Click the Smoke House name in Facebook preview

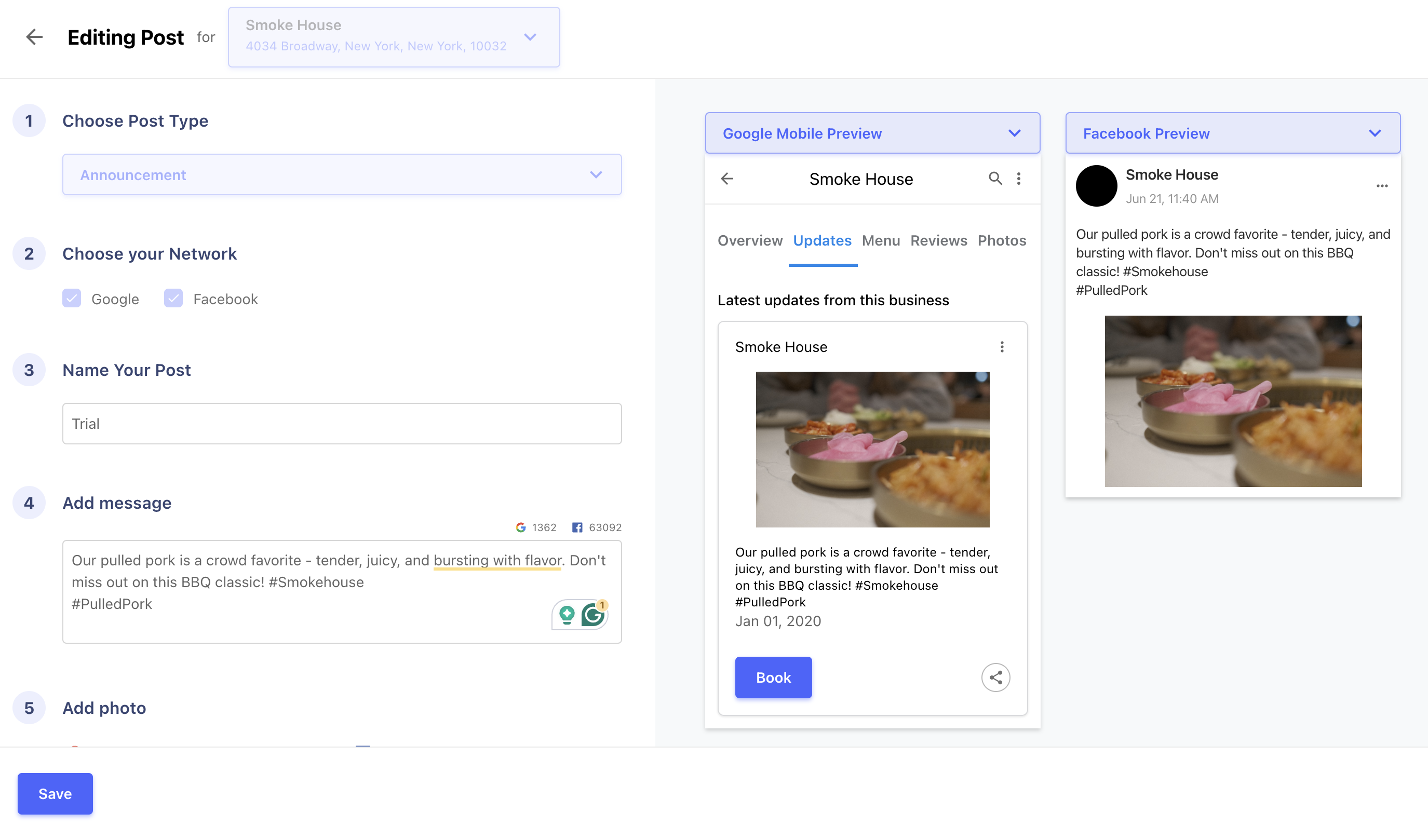tap(1172, 174)
